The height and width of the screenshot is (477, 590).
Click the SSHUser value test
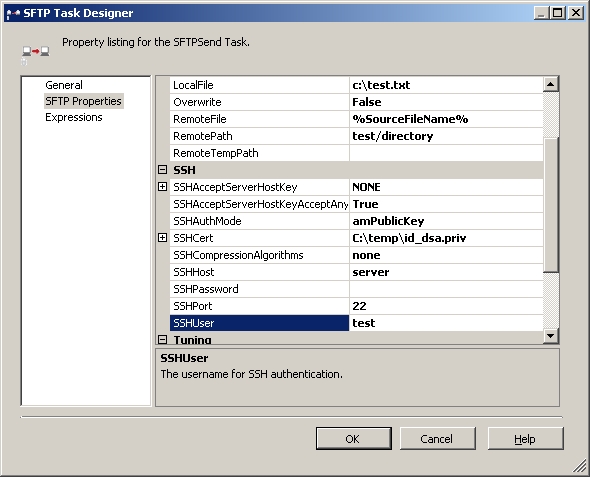pos(446,323)
